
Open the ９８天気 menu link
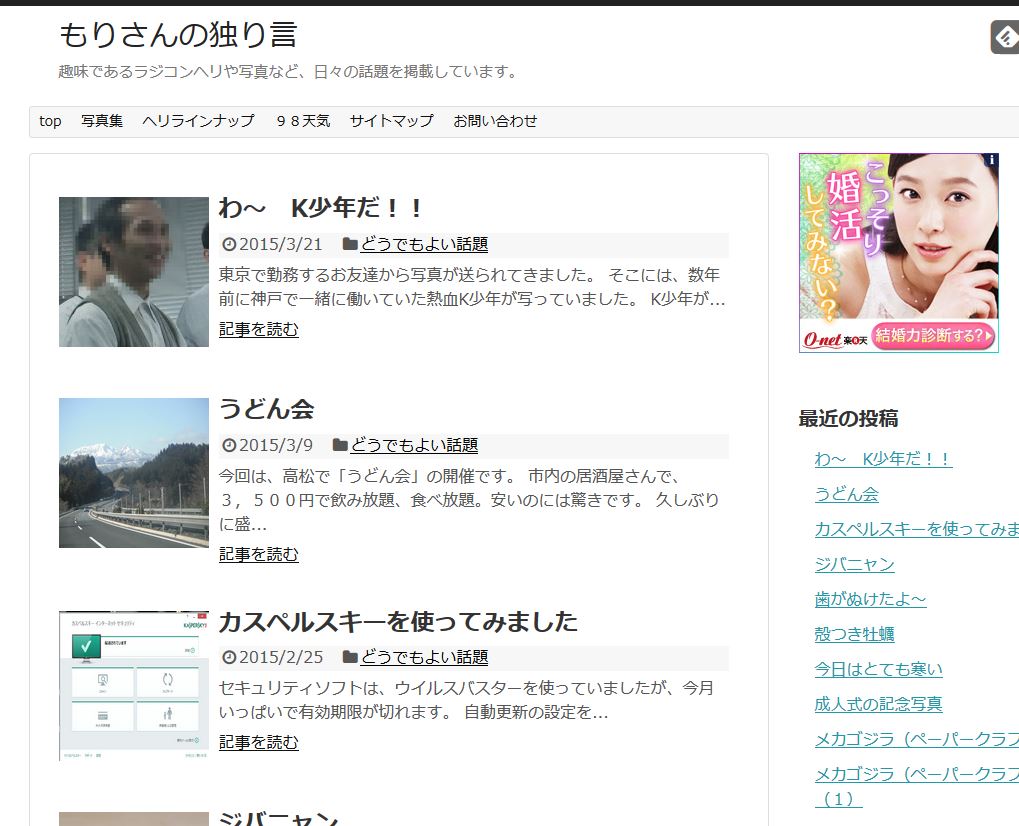pos(302,121)
